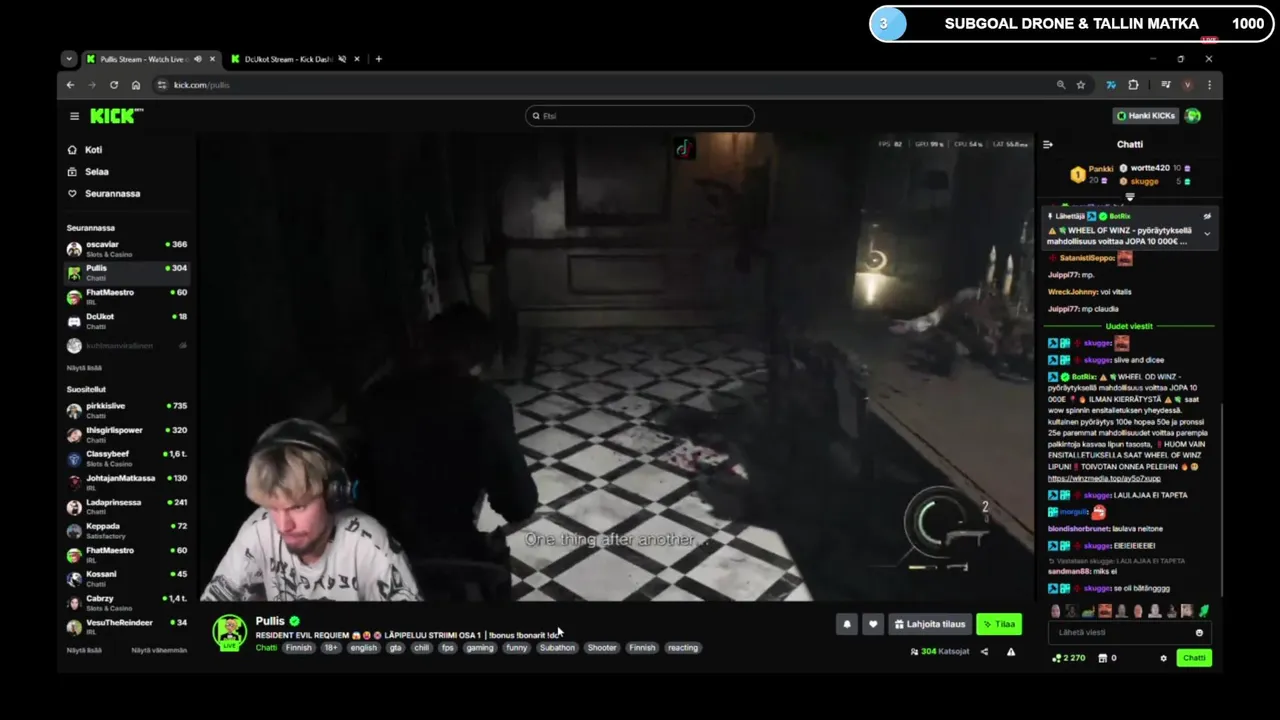
Task: Click the Shooter stream tag
Action: click(602, 648)
